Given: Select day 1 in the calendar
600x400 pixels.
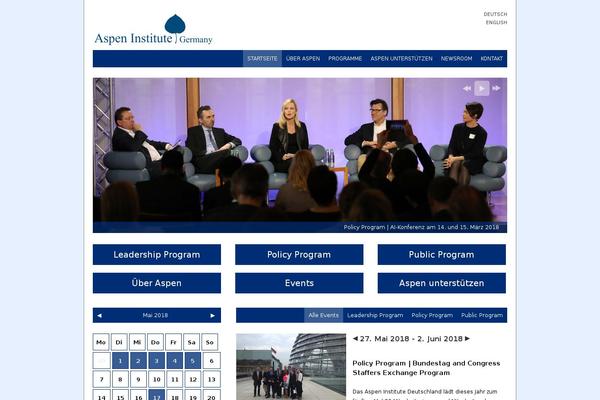Looking at the screenshot, I should pos(120,361).
